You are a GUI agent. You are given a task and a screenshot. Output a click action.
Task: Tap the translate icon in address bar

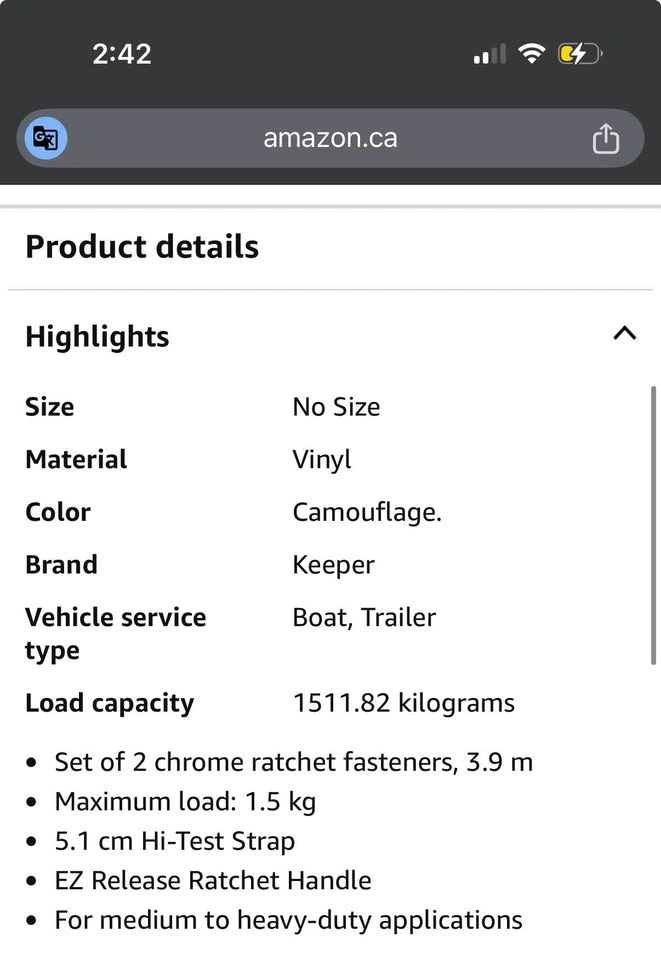[46, 138]
